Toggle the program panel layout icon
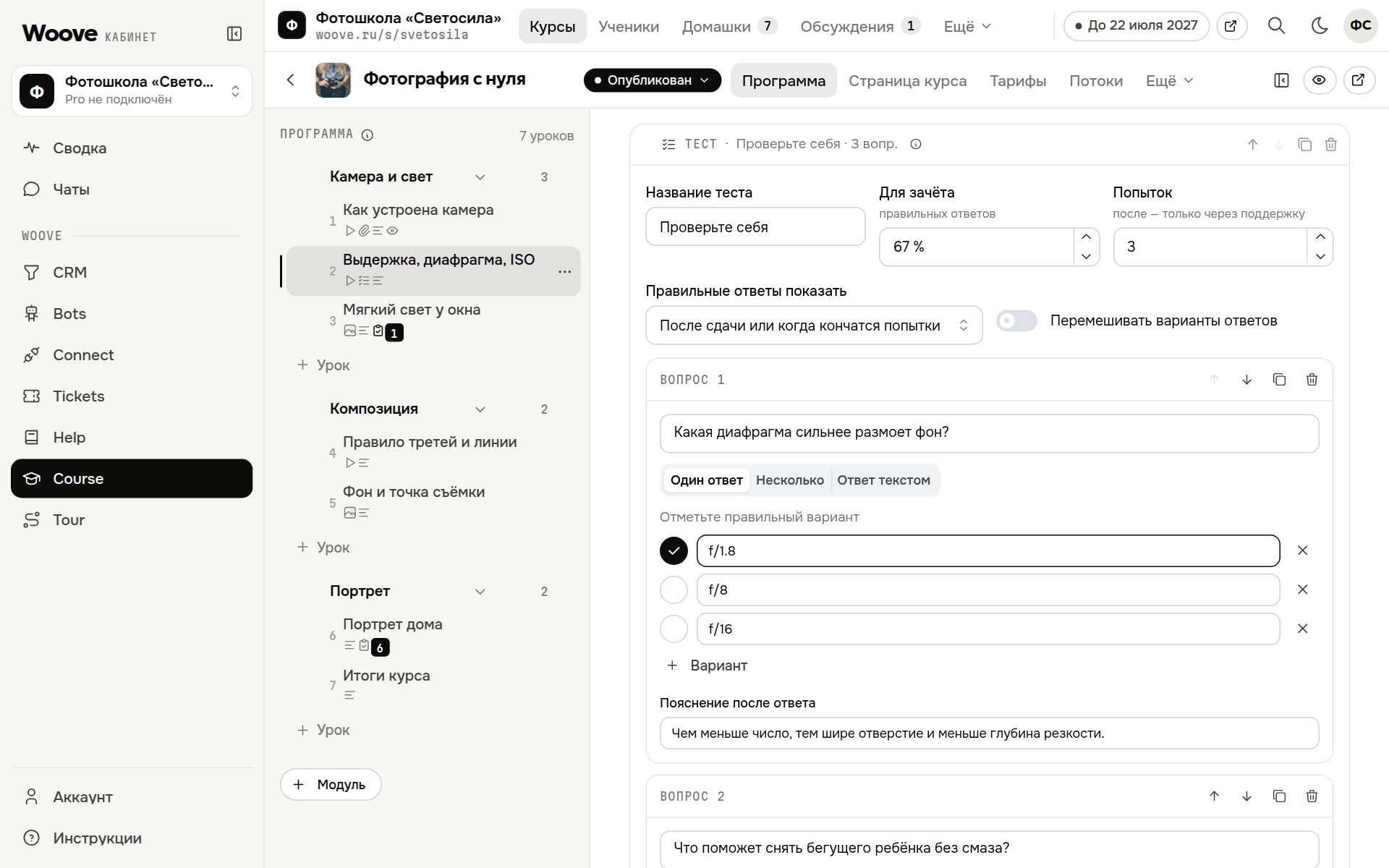This screenshot has width=1389, height=868. pyautogui.click(x=1281, y=80)
